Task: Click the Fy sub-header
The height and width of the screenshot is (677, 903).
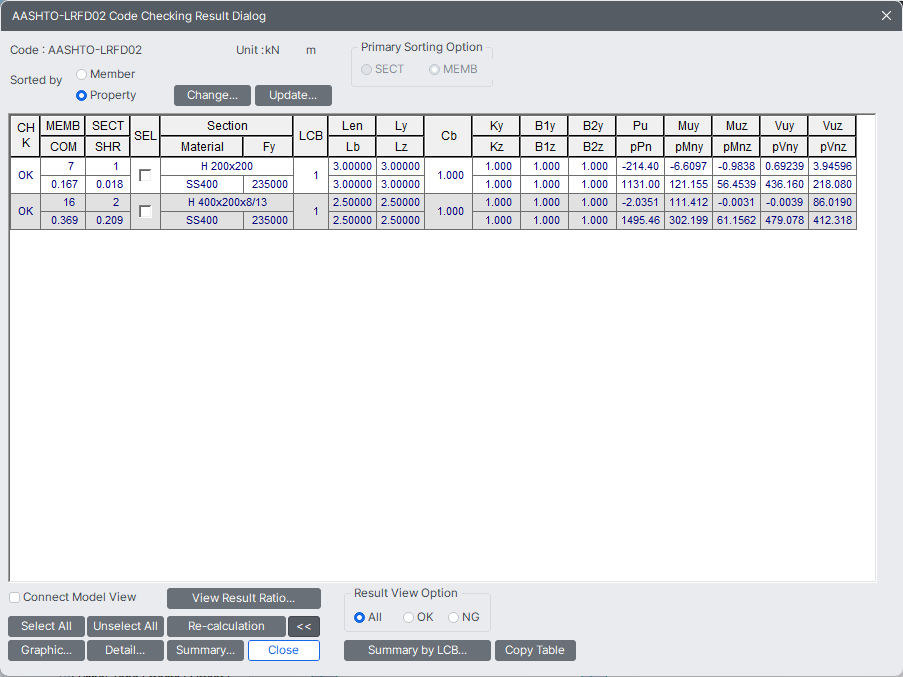Action: (x=269, y=147)
